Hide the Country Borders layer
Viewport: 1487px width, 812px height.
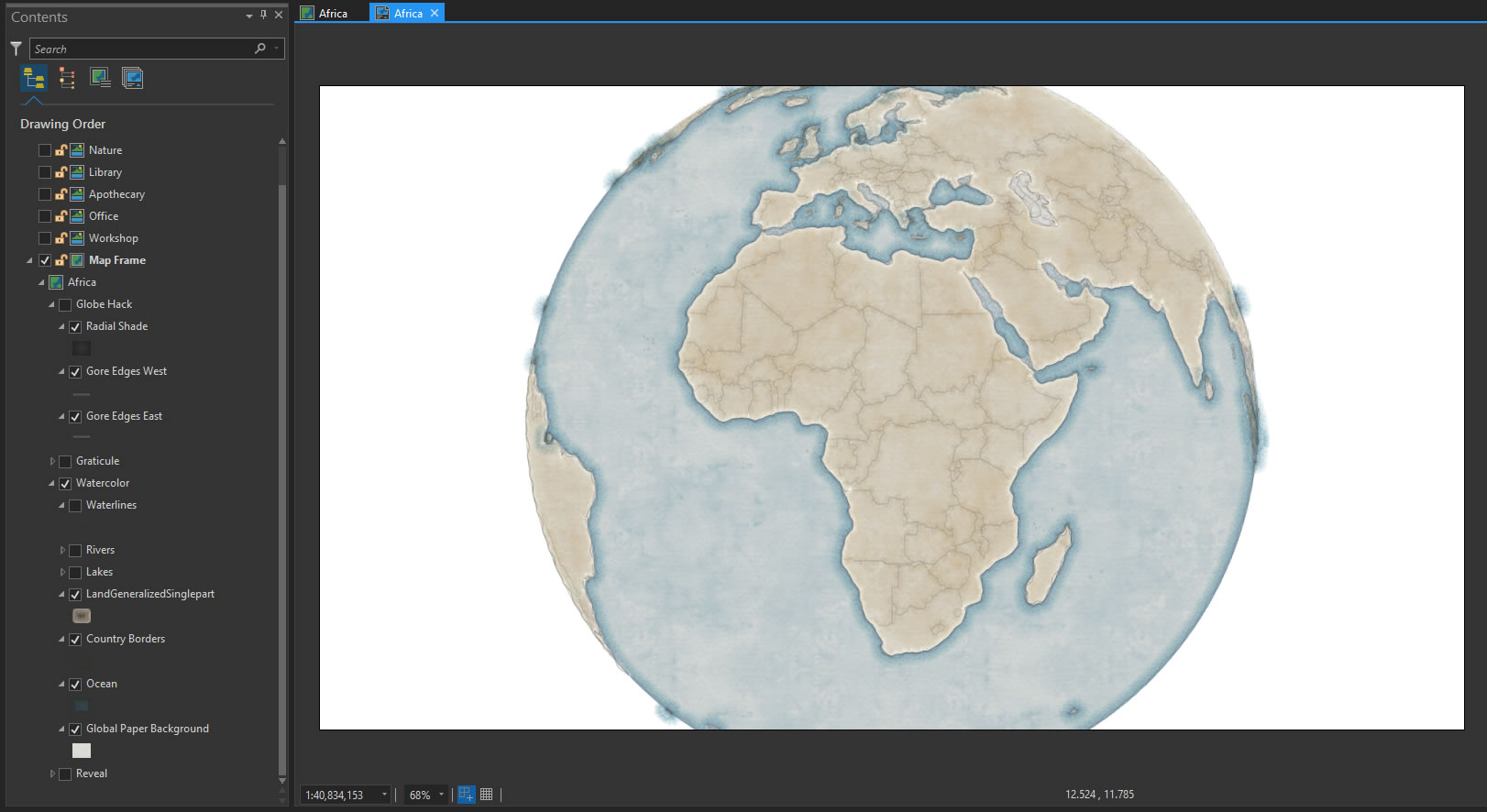[75, 640]
